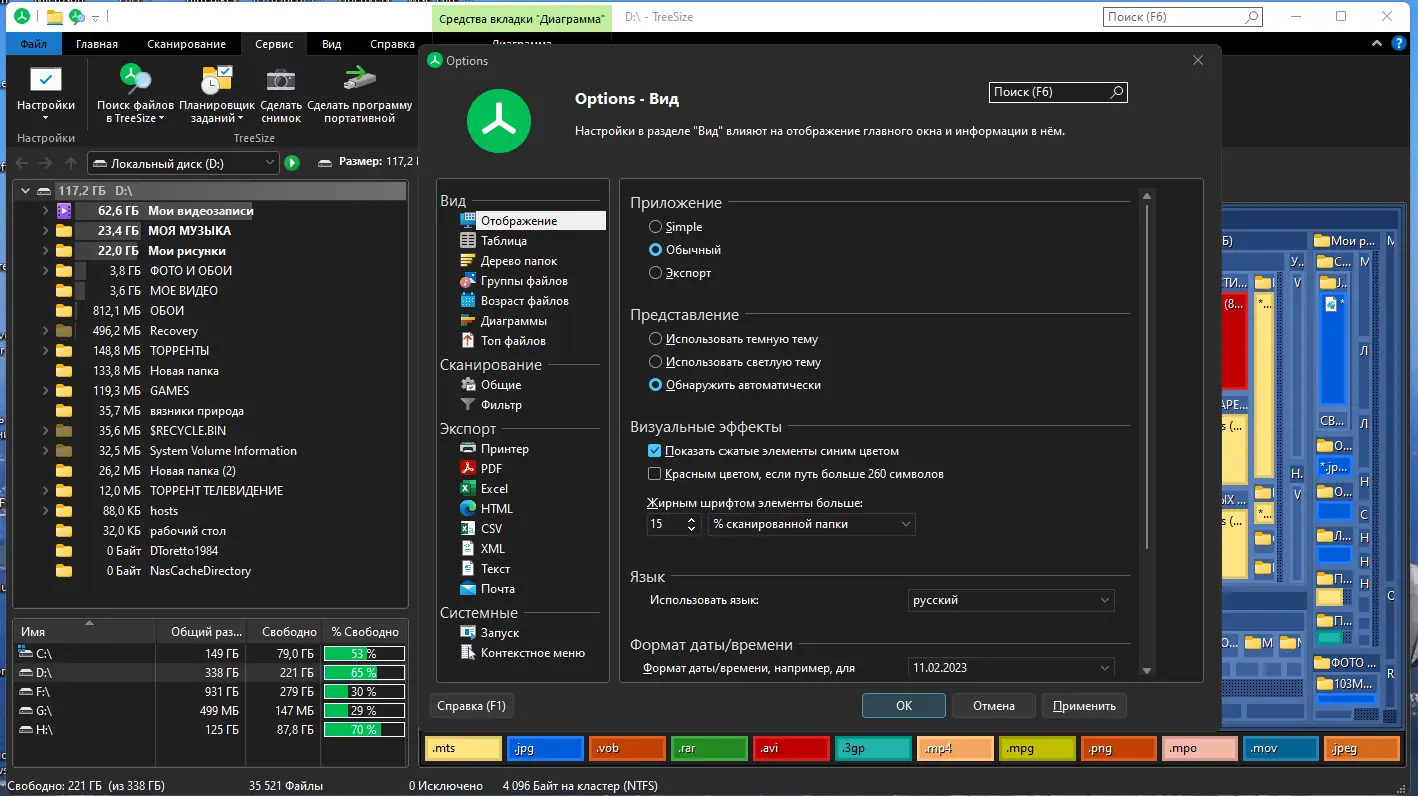Open the Почта mail icon
The height and width of the screenshot is (796, 1418).
[x=468, y=589]
